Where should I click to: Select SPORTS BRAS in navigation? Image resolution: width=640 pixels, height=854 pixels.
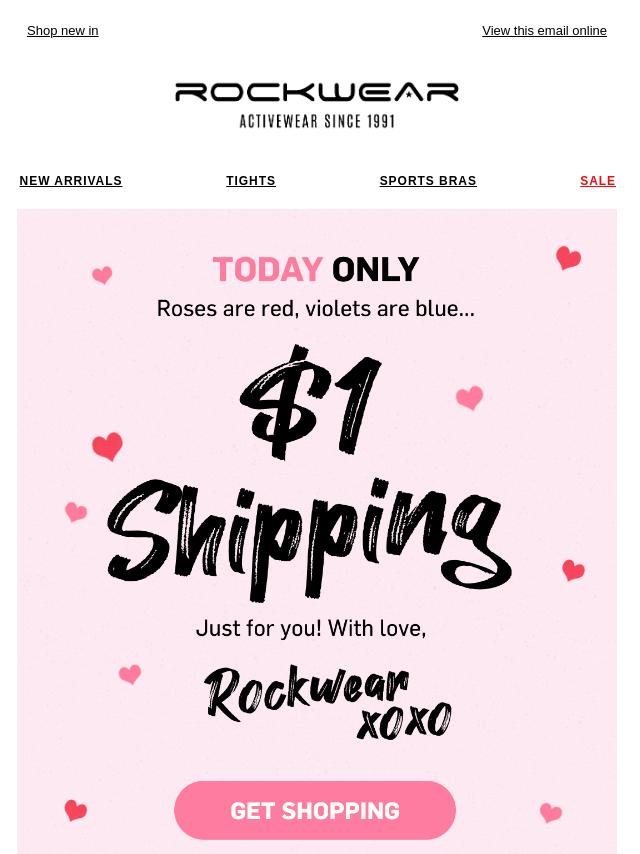pyautogui.click(x=428, y=181)
